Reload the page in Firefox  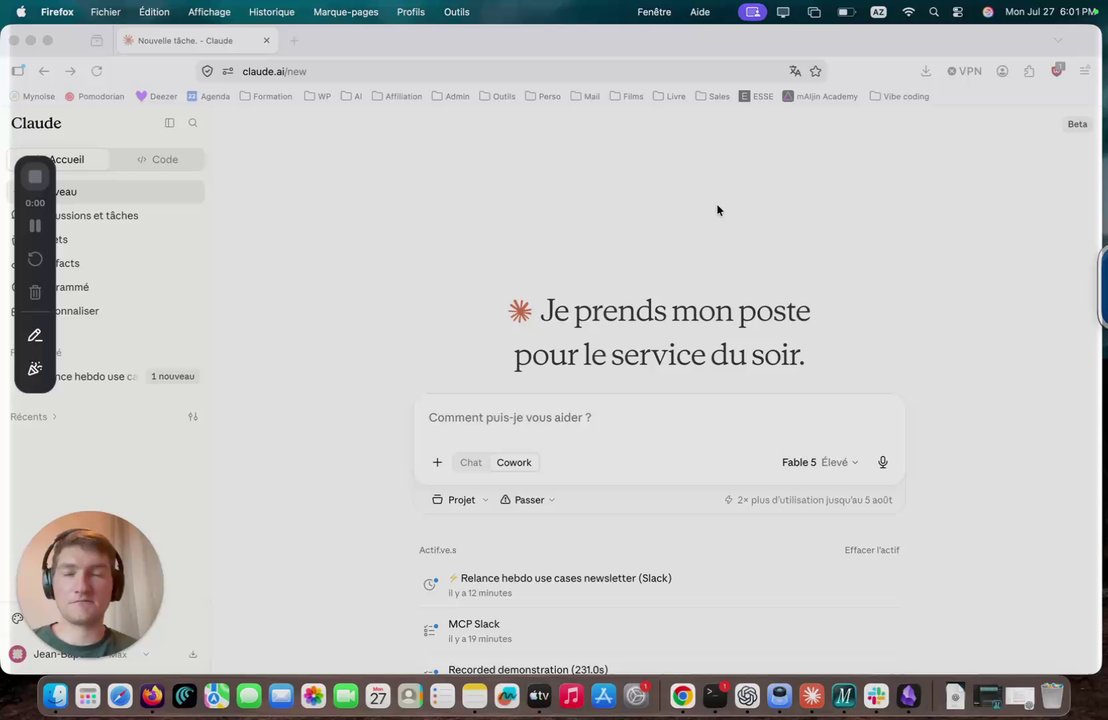pos(97,71)
